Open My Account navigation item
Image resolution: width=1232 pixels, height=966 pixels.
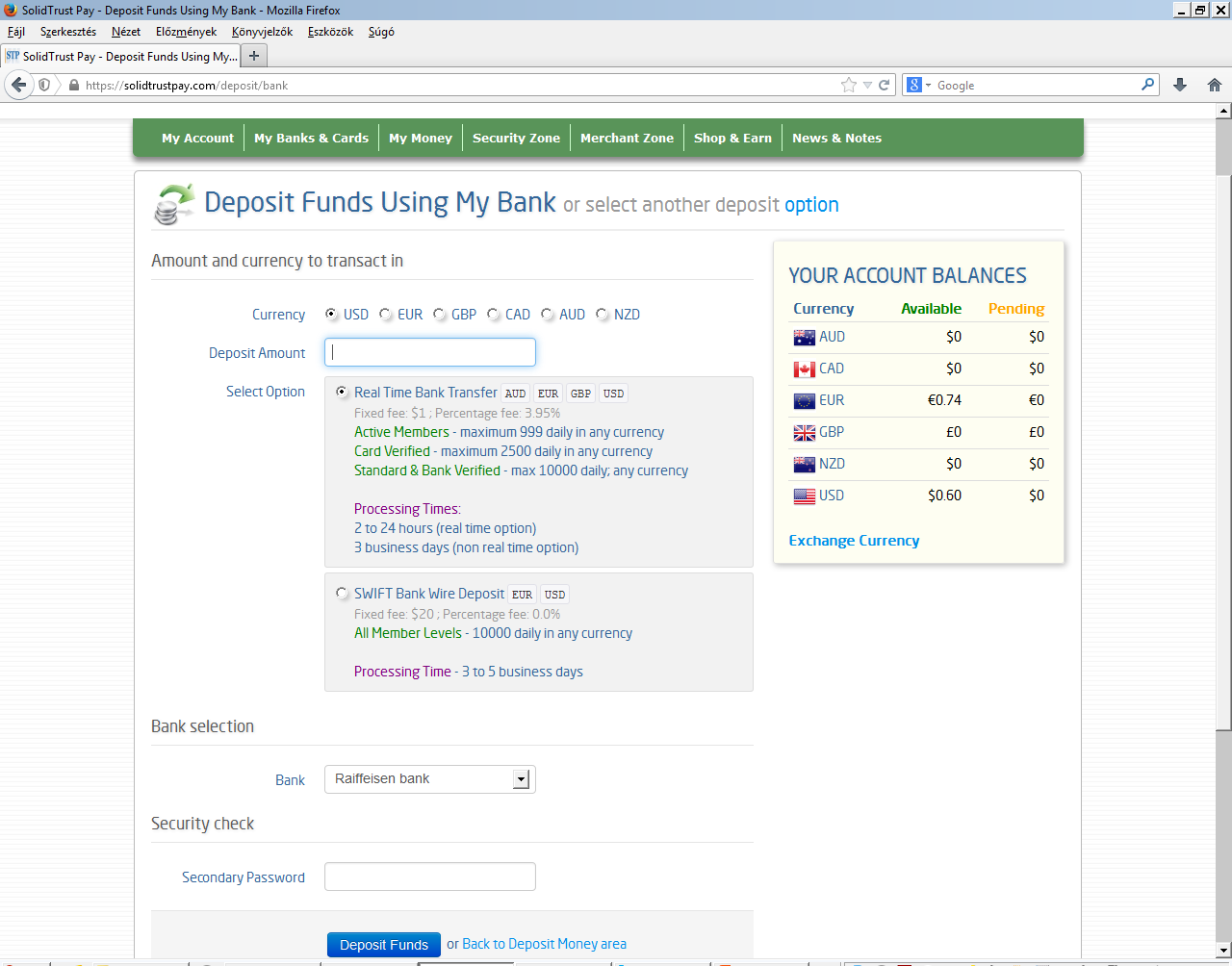(x=197, y=138)
